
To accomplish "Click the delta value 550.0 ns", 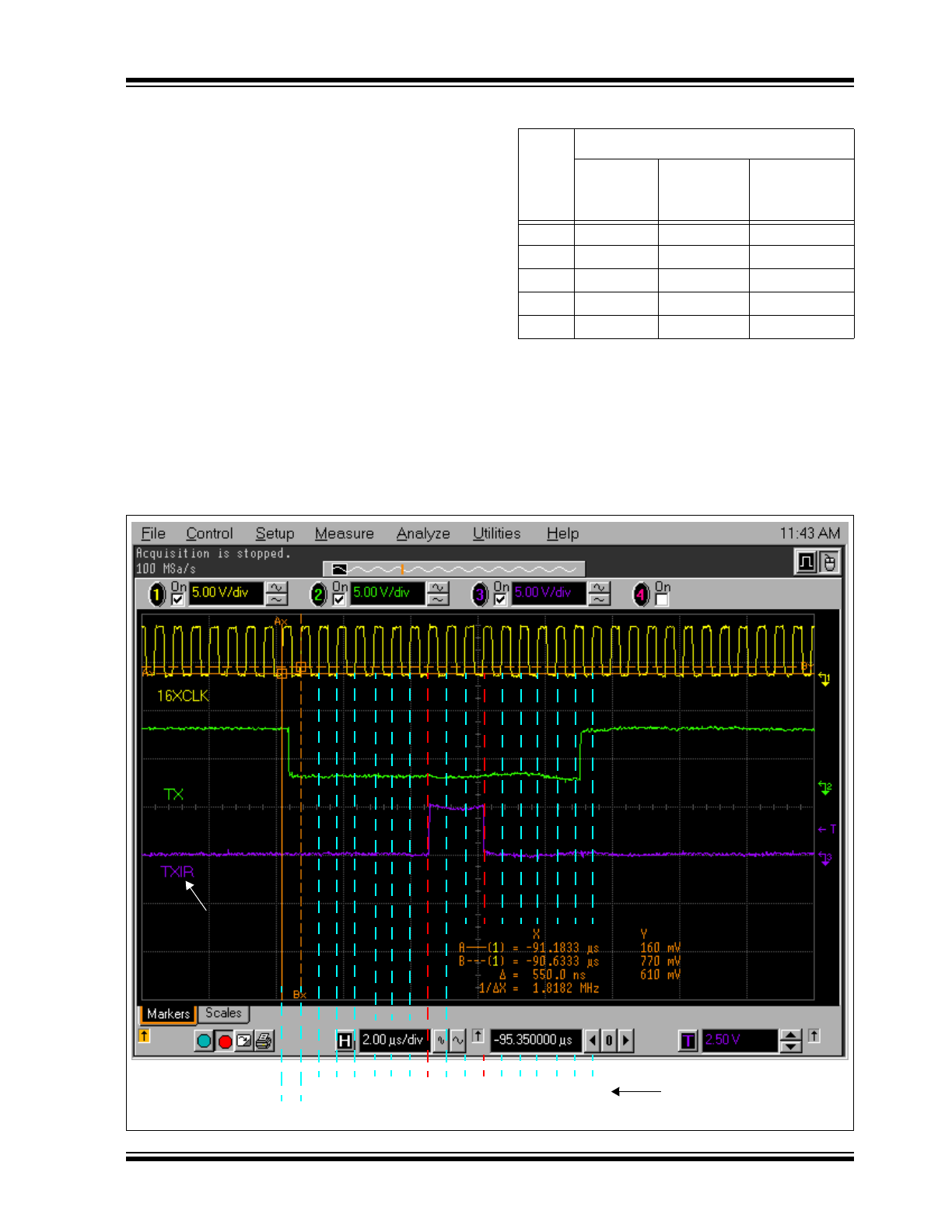I will [x=559, y=975].
